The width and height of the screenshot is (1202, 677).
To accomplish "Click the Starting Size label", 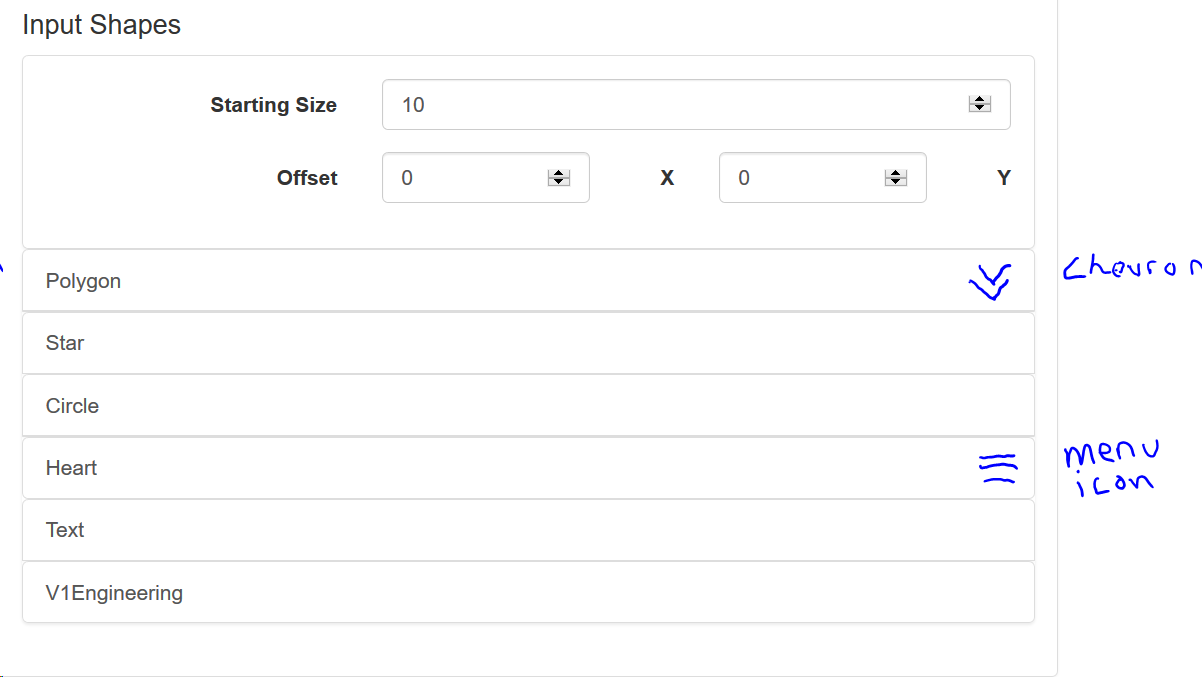I will (273, 105).
